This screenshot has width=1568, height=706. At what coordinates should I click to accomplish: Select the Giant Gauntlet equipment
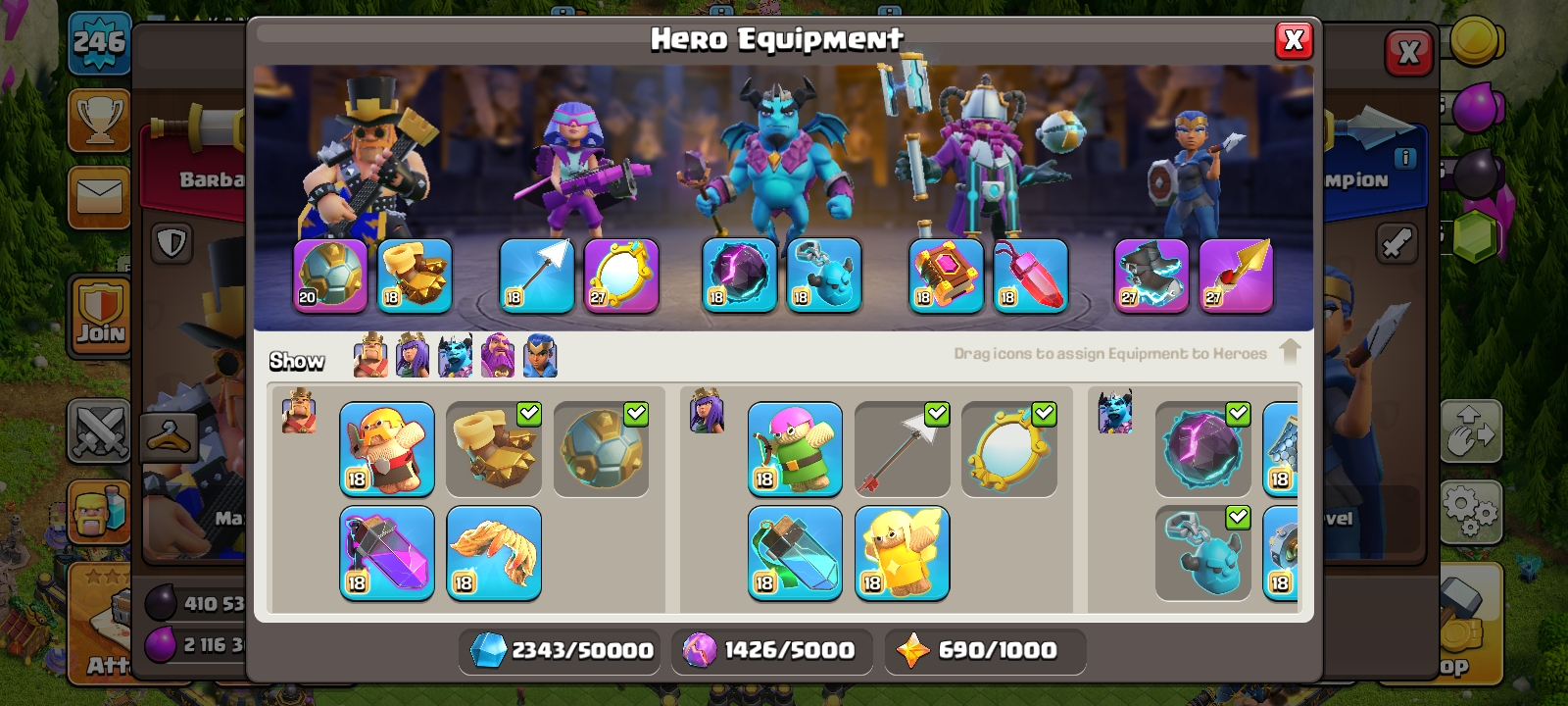494,553
